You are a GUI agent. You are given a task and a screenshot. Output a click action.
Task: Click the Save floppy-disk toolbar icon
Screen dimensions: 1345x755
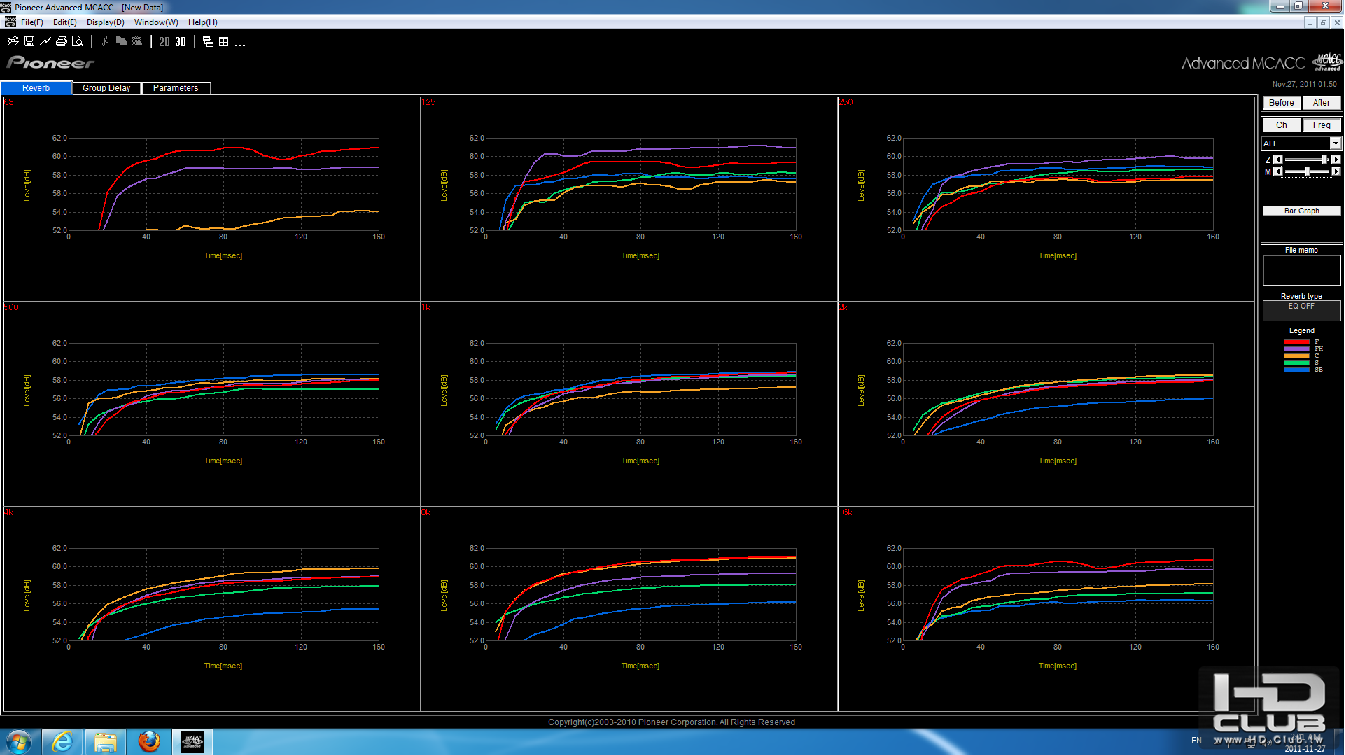(x=29, y=42)
